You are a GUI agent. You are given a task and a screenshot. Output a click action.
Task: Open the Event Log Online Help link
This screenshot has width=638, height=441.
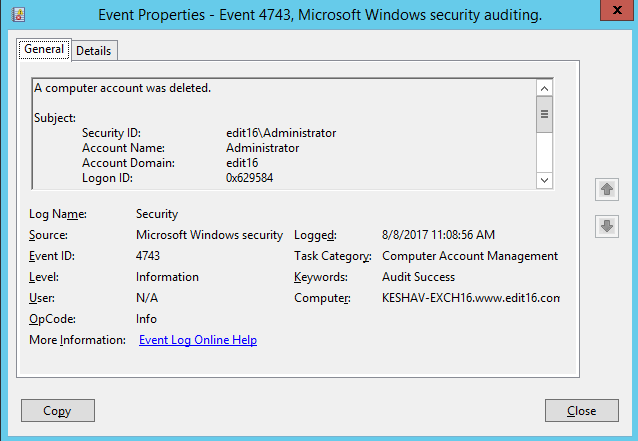[198, 340]
